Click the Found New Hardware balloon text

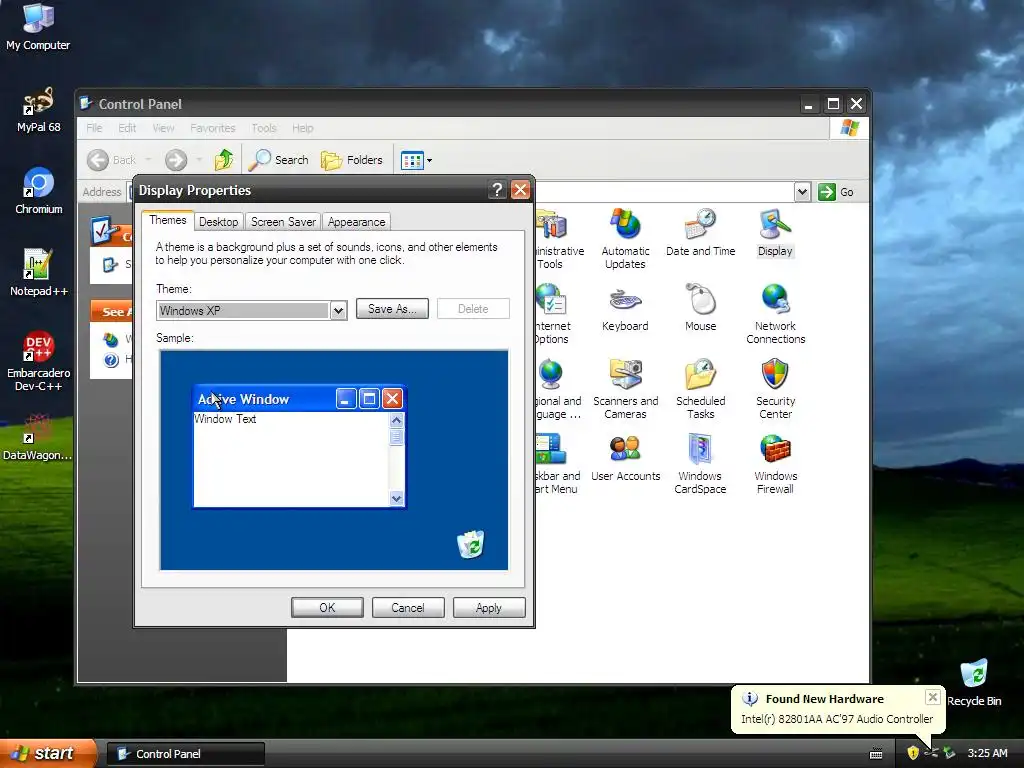point(837,719)
